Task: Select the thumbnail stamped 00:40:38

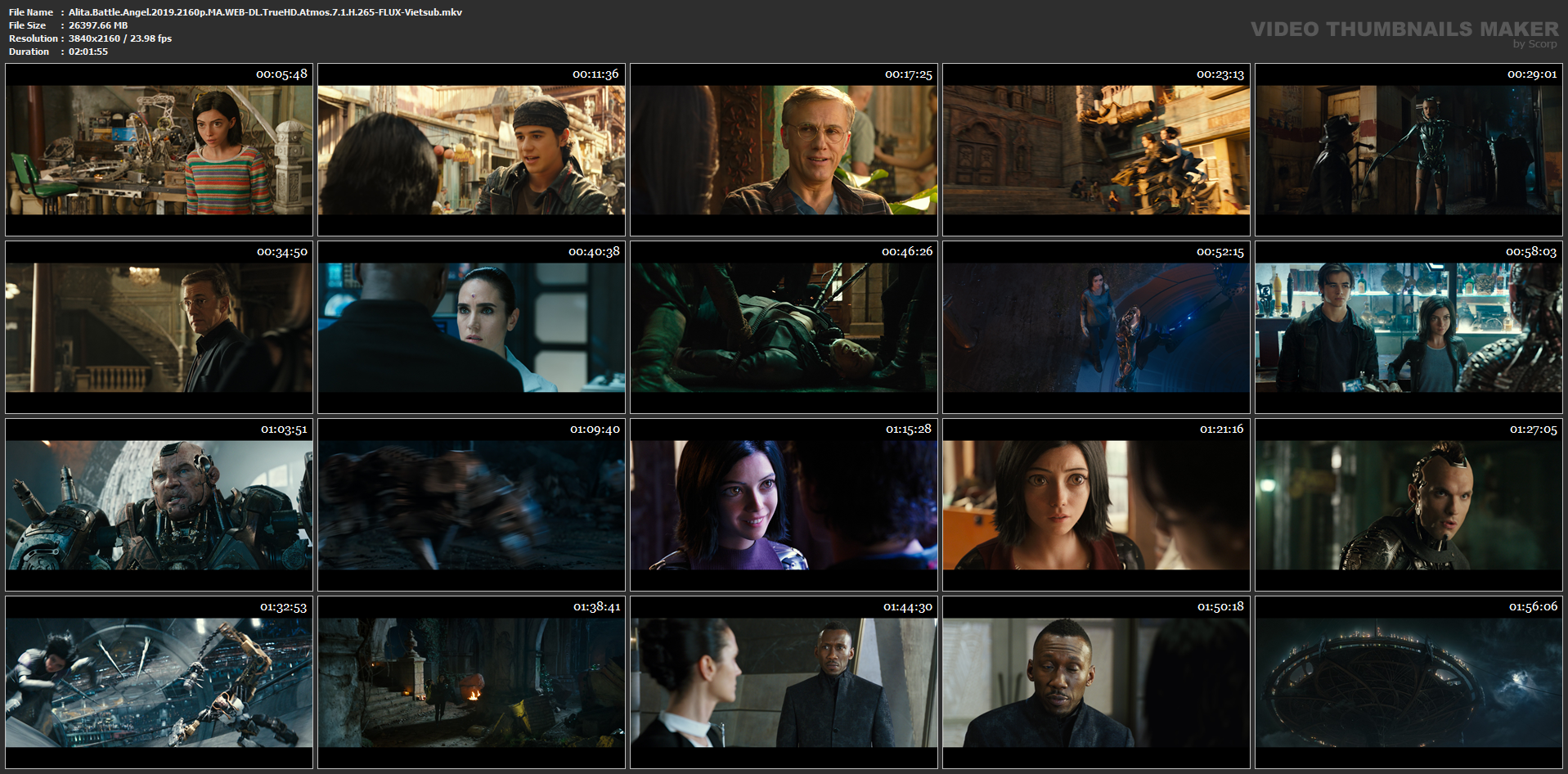Action: tap(471, 327)
